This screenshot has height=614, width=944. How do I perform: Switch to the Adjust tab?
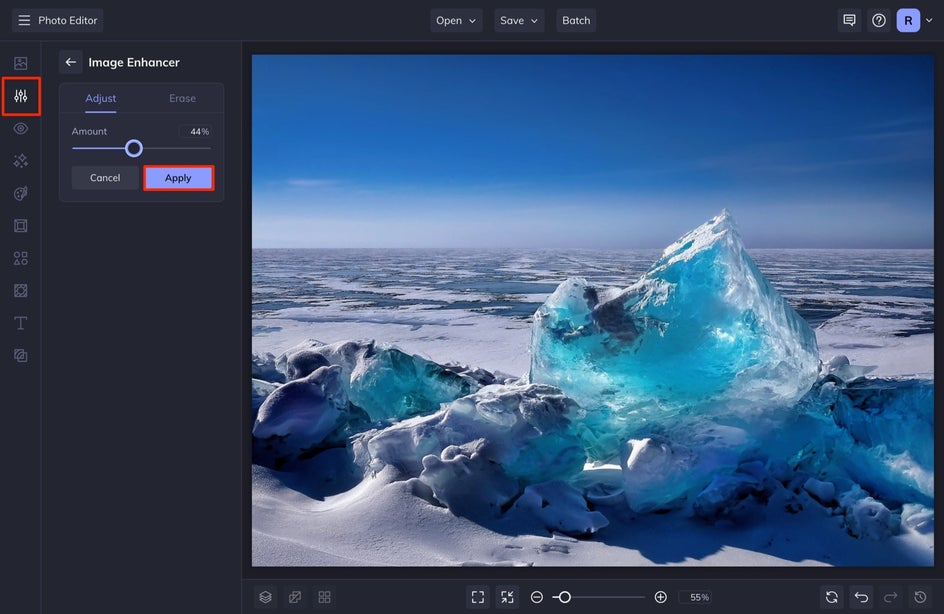tap(101, 98)
